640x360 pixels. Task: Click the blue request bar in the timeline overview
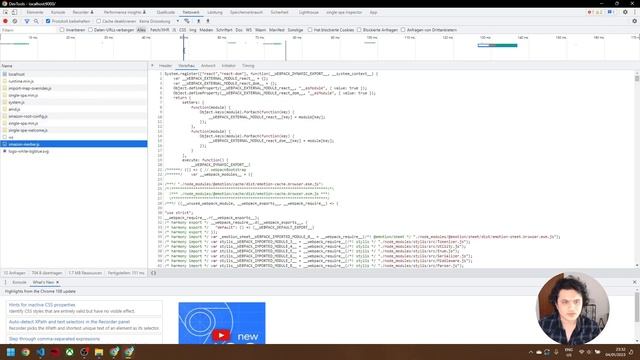coord(498,45)
